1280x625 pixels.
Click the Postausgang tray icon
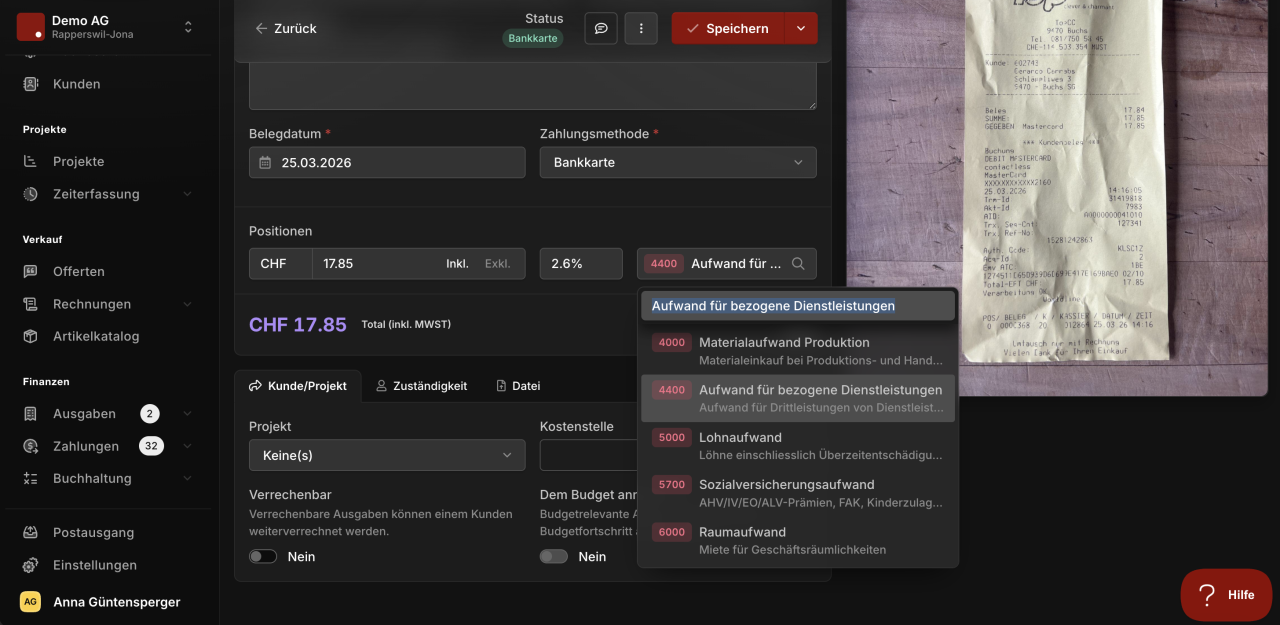pyautogui.click(x=31, y=532)
